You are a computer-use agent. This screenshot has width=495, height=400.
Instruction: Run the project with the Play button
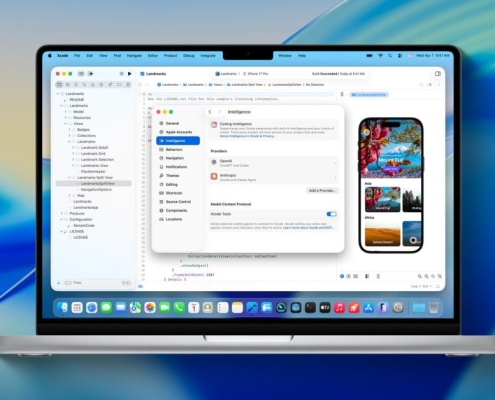(x=130, y=74)
